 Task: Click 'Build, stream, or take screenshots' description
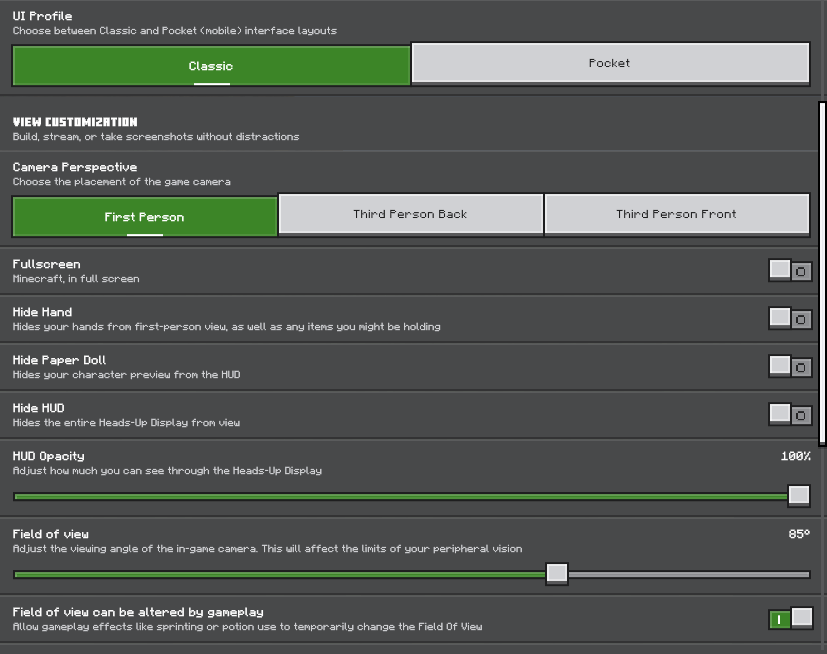coord(156,137)
